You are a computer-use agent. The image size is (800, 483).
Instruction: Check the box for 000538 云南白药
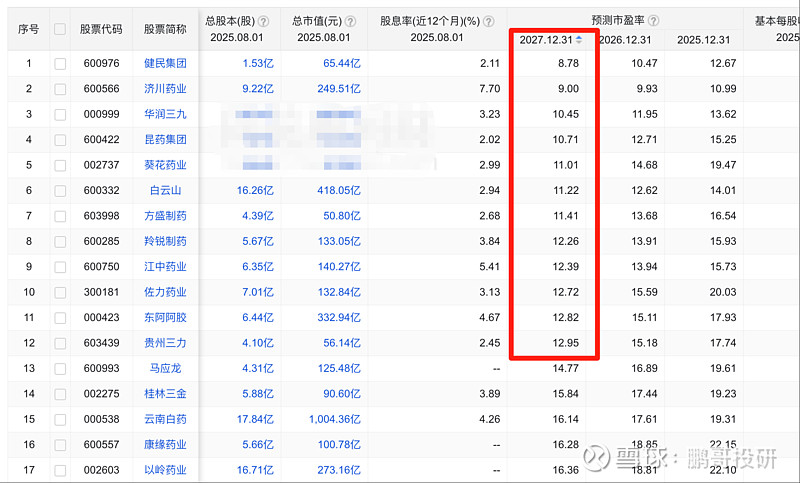[60, 420]
